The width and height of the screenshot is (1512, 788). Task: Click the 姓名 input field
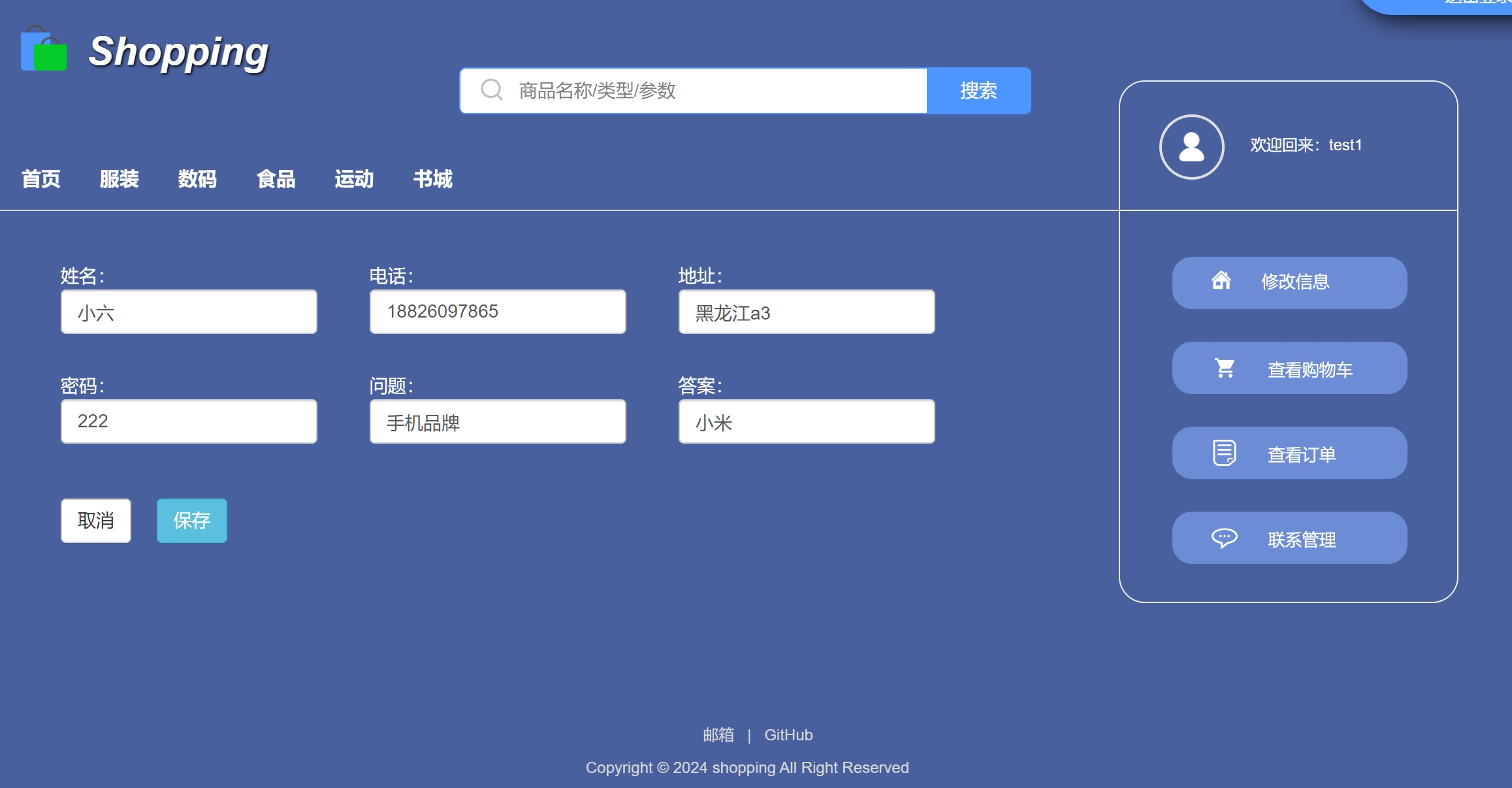click(x=189, y=312)
